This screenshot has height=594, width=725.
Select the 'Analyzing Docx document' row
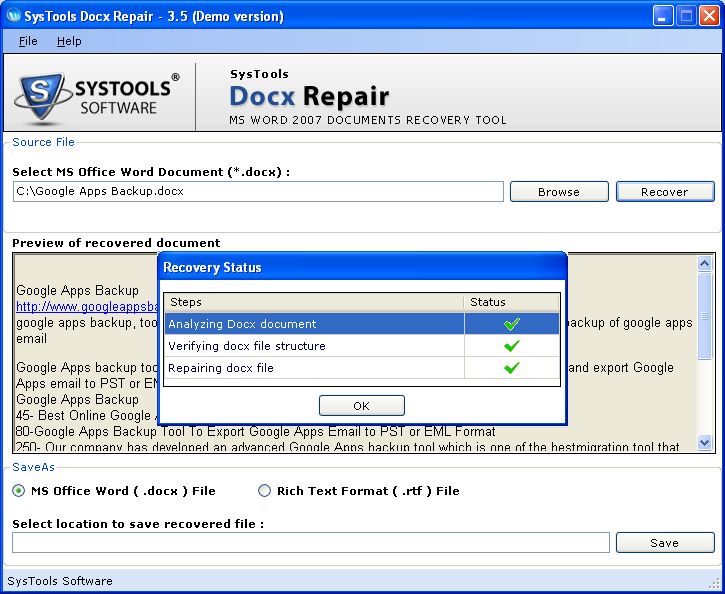click(x=362, y=324)
